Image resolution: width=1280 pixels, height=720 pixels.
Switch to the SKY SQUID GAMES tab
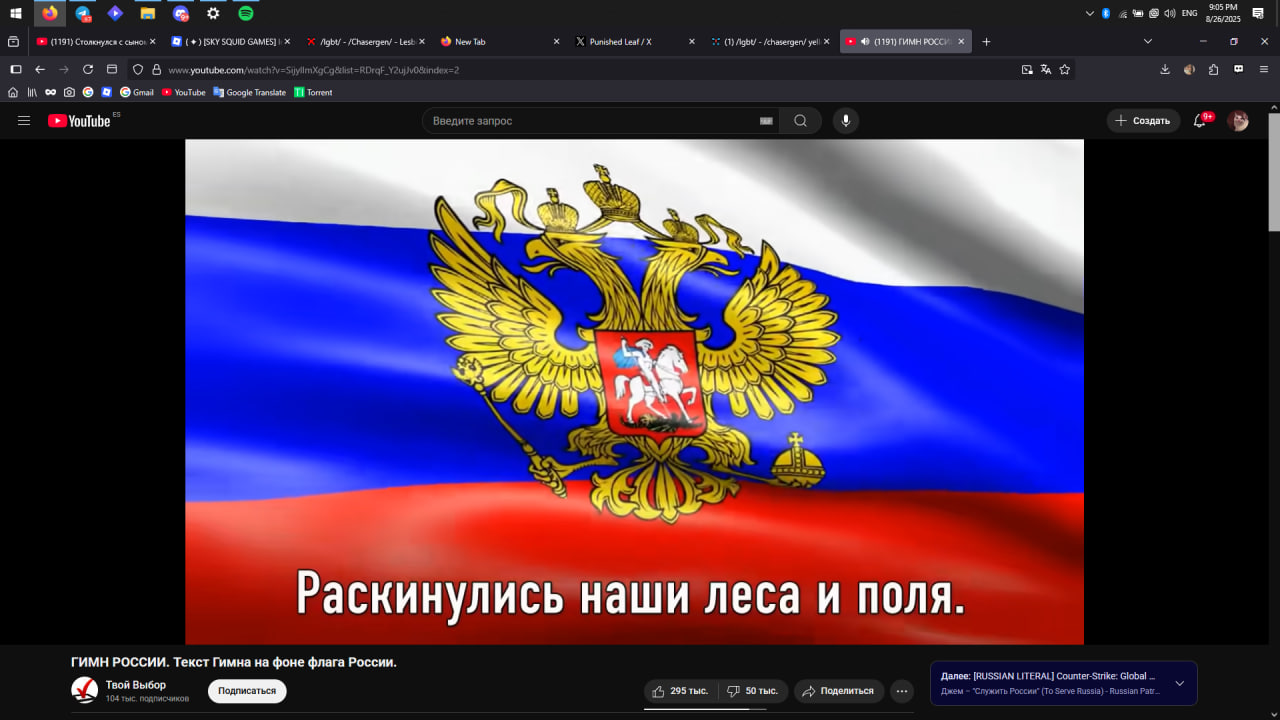click(x=229, y=42)
